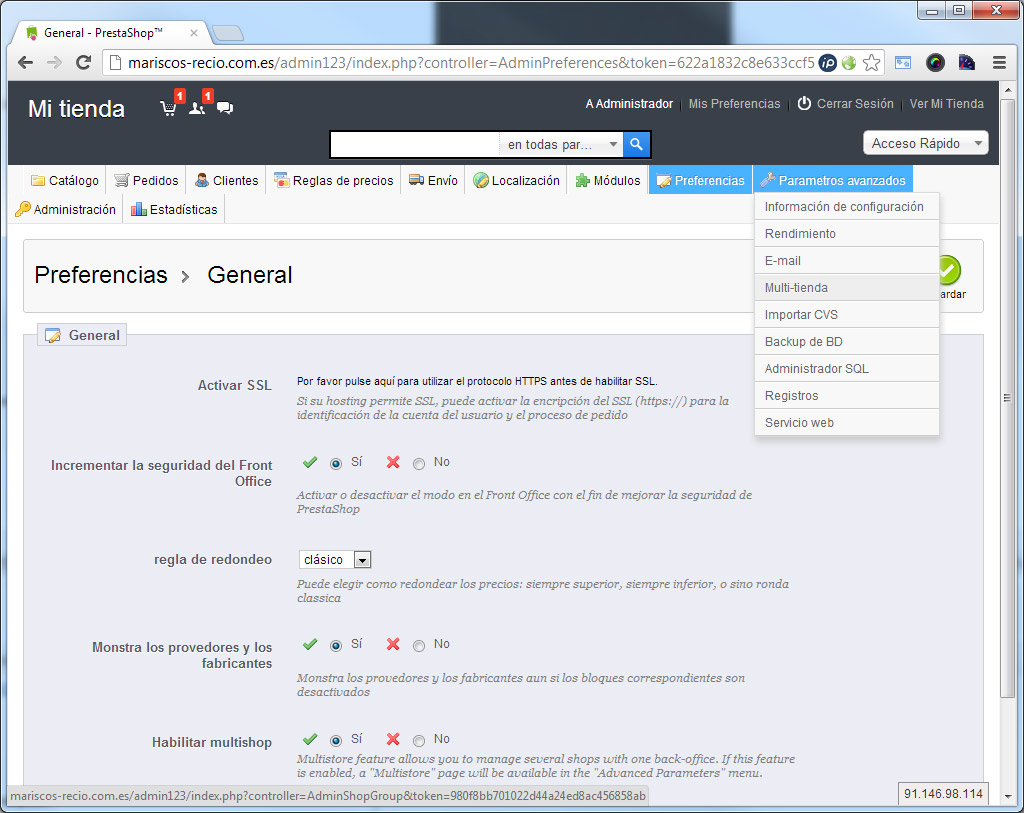Click into the back office search field
Screen dimensions: 1024x813
[415, 144]
